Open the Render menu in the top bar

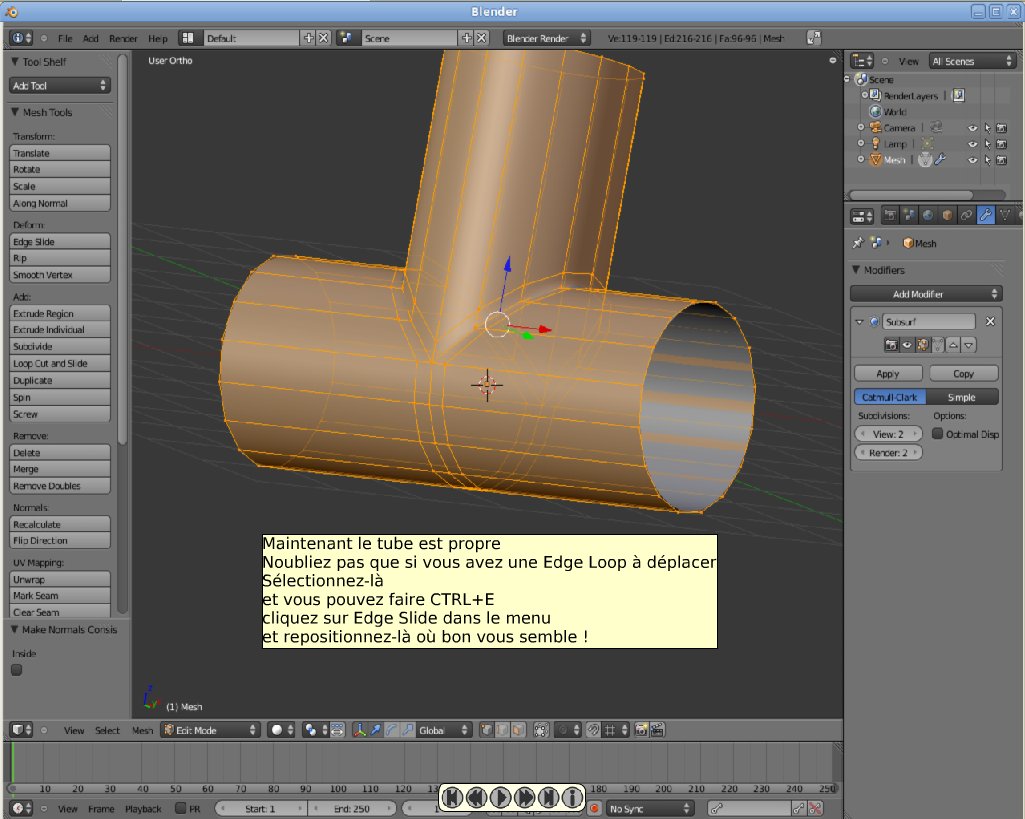123,38
